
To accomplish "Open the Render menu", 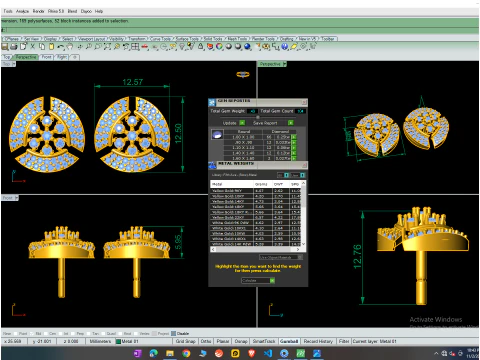I will (38, 11).
